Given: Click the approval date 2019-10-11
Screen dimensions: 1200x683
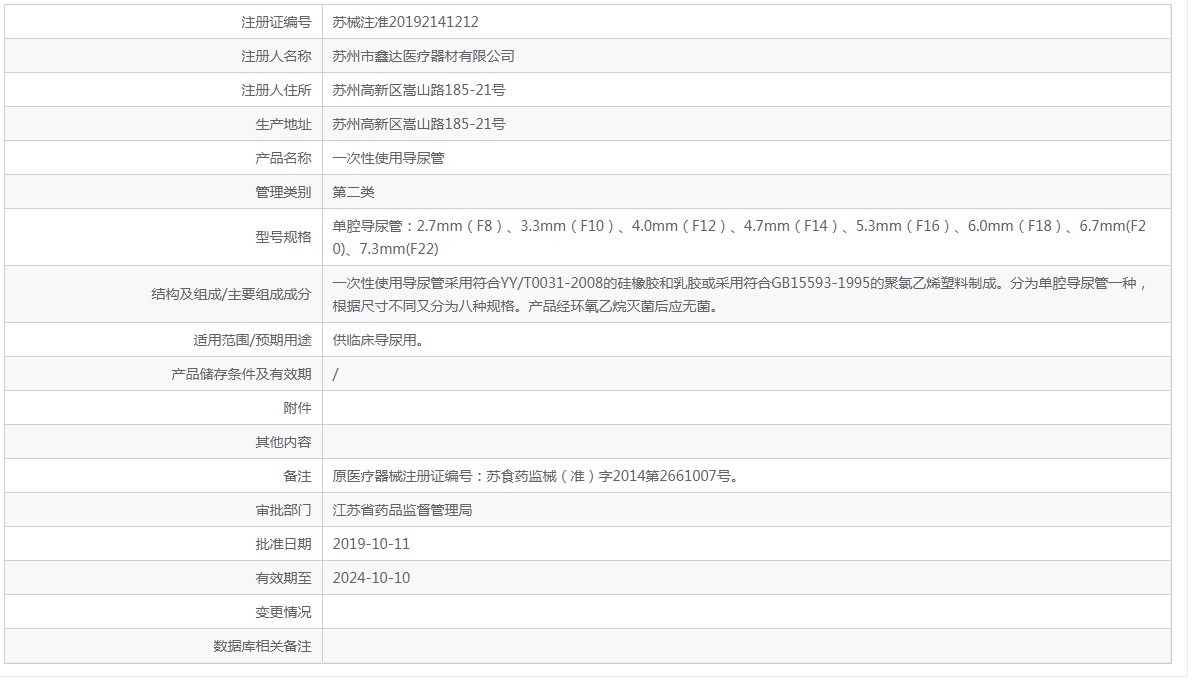Looking at the screenshot, I should pyautogui.click(x=371, y=544).
